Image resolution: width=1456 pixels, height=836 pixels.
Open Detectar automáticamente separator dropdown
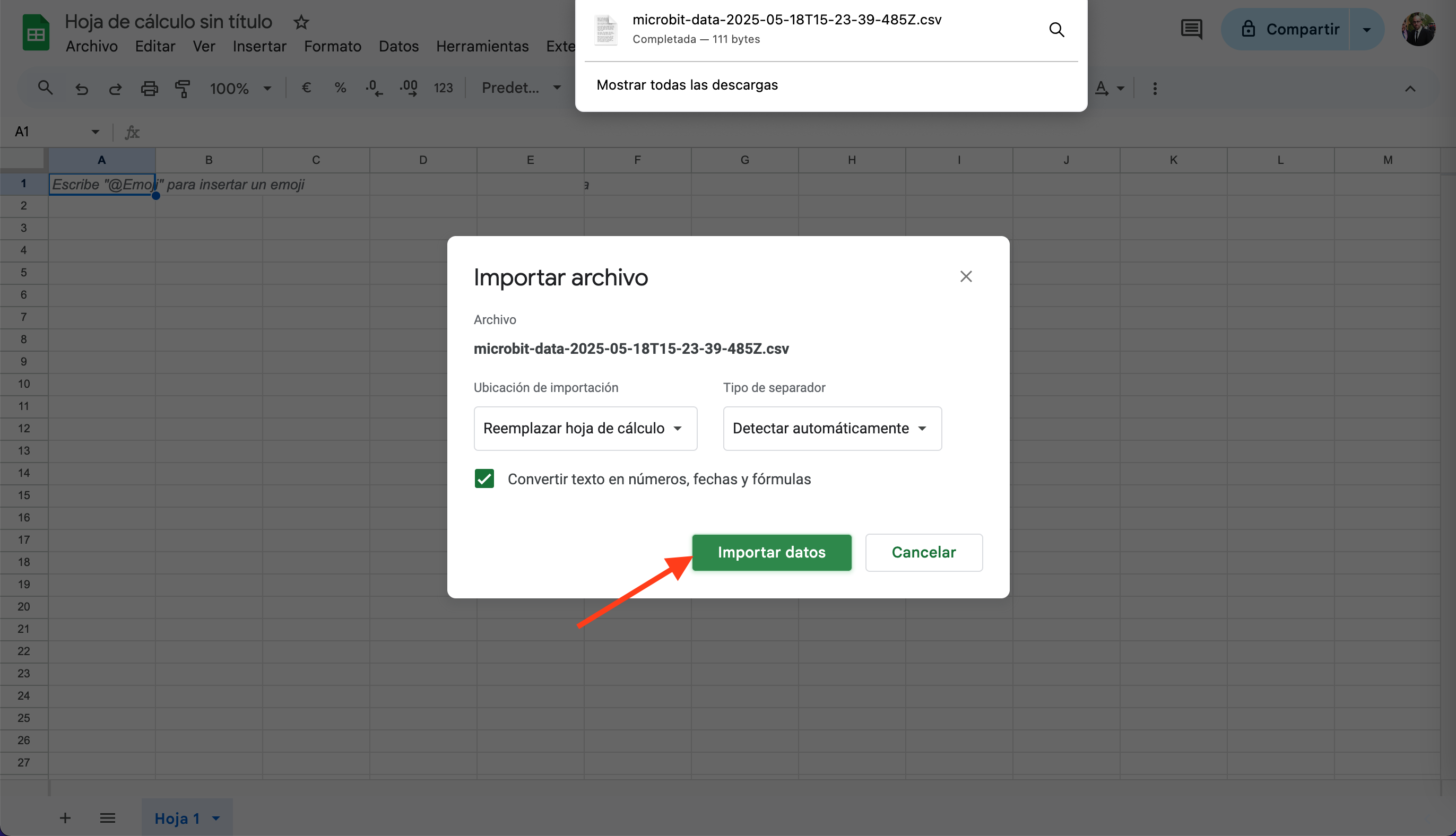pos(831,428)
